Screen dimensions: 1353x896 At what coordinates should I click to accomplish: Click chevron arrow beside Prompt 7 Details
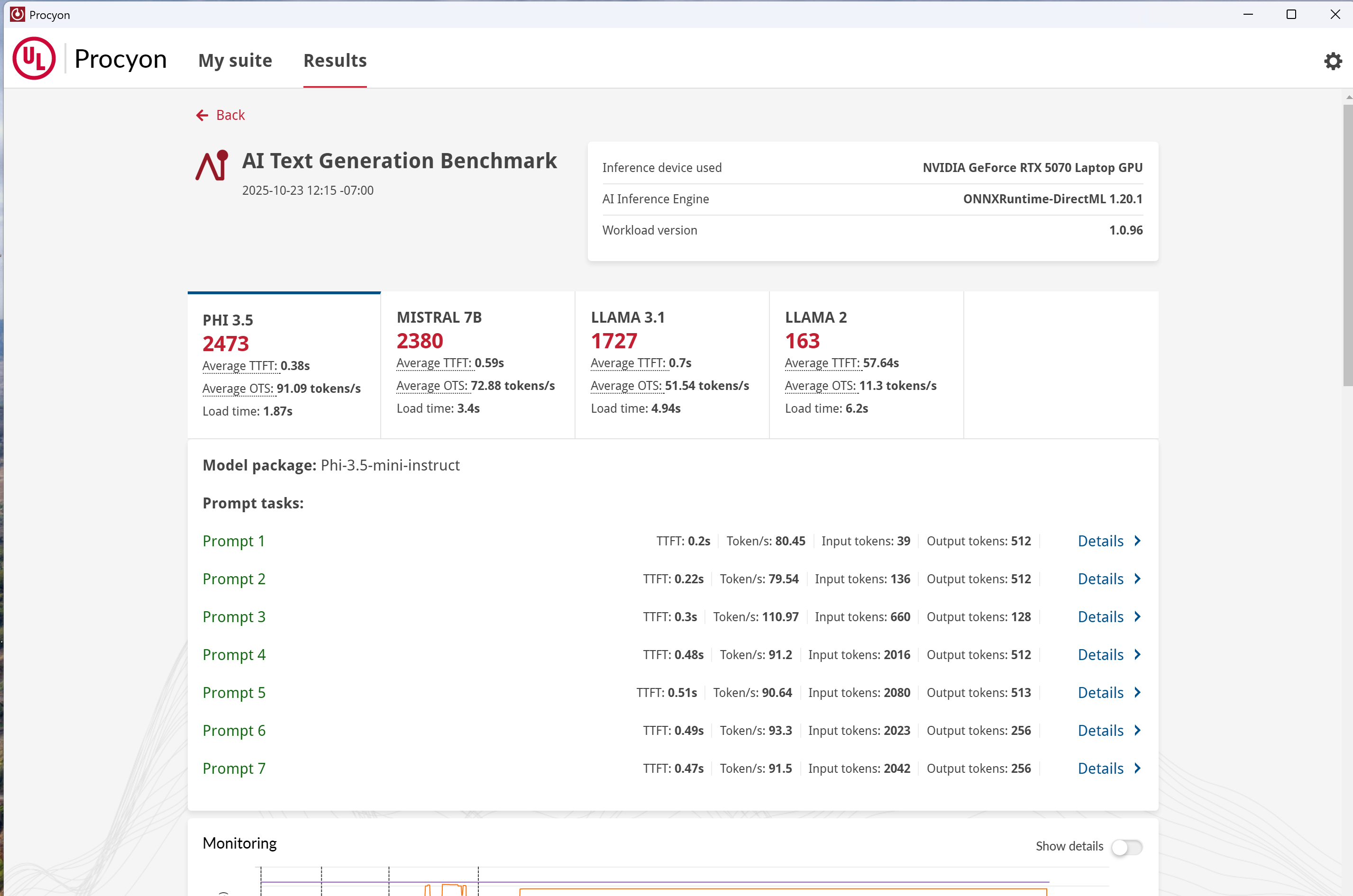click(1137, 768)
